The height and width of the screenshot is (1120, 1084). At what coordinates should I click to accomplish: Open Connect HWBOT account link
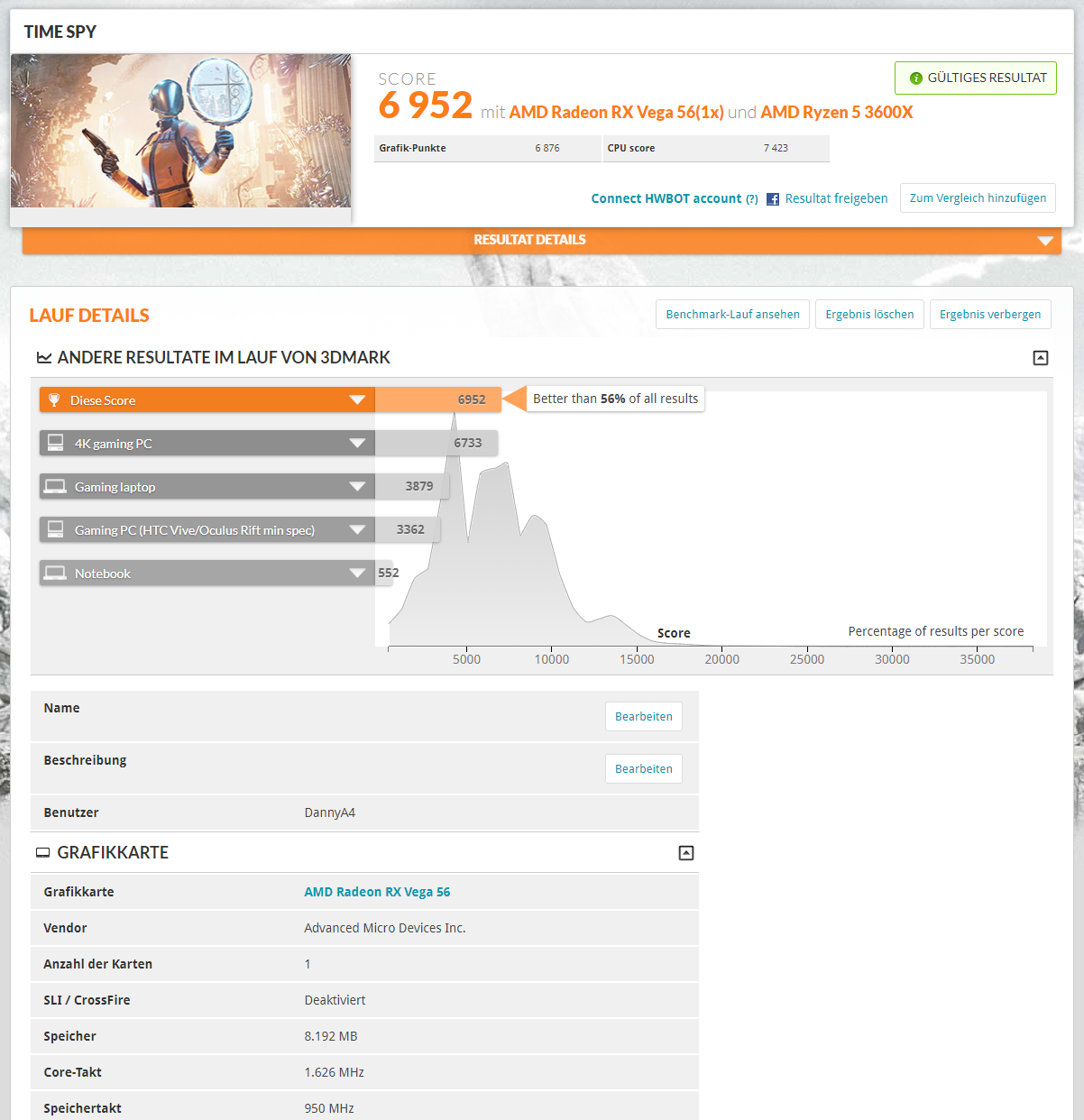[666, 198]
